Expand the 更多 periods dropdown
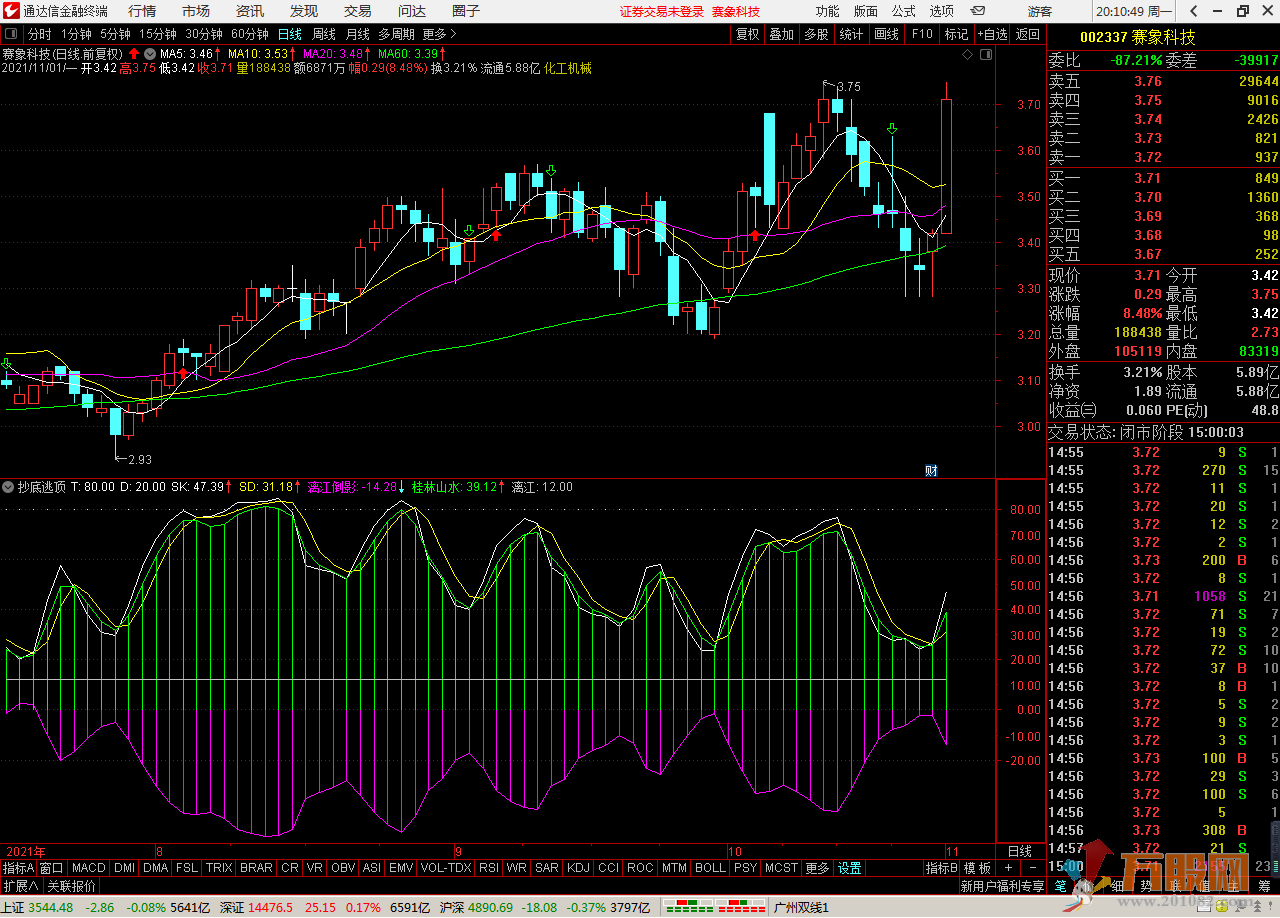The image size is (1280, 918). (x=439, y=34)
